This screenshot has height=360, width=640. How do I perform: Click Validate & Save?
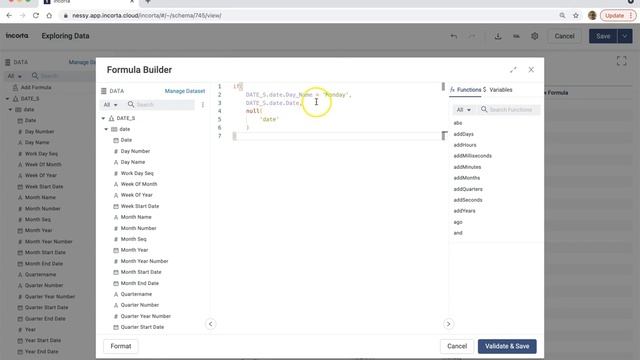coord(507,346)
